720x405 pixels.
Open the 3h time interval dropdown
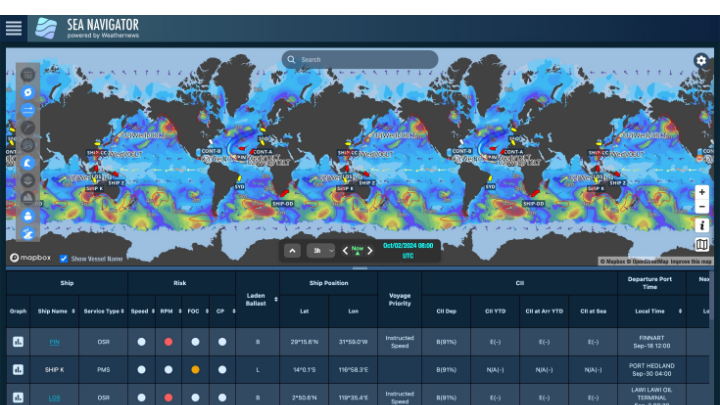tap(321, 251)
